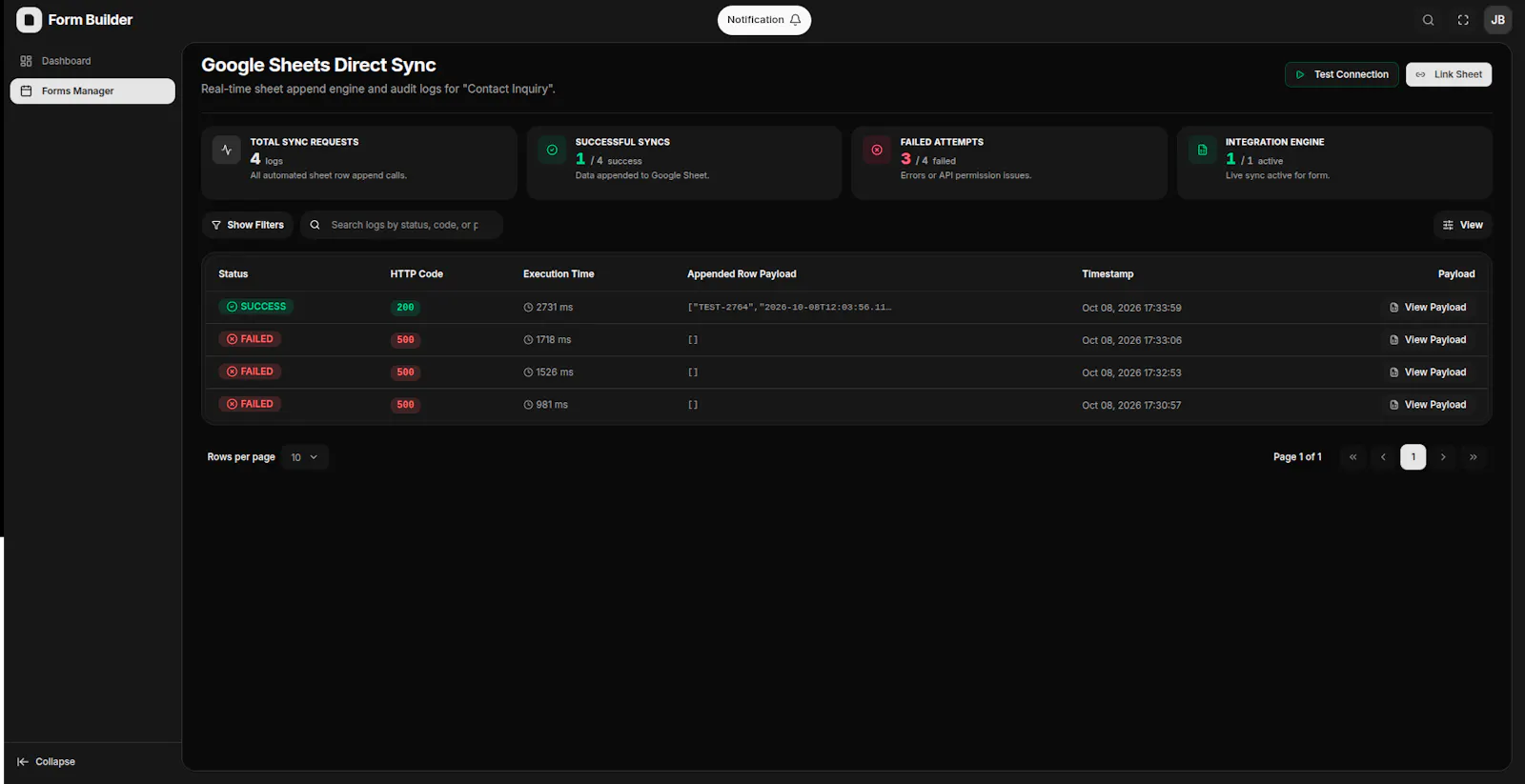Sort by Execution Time column header

(559, 274)
